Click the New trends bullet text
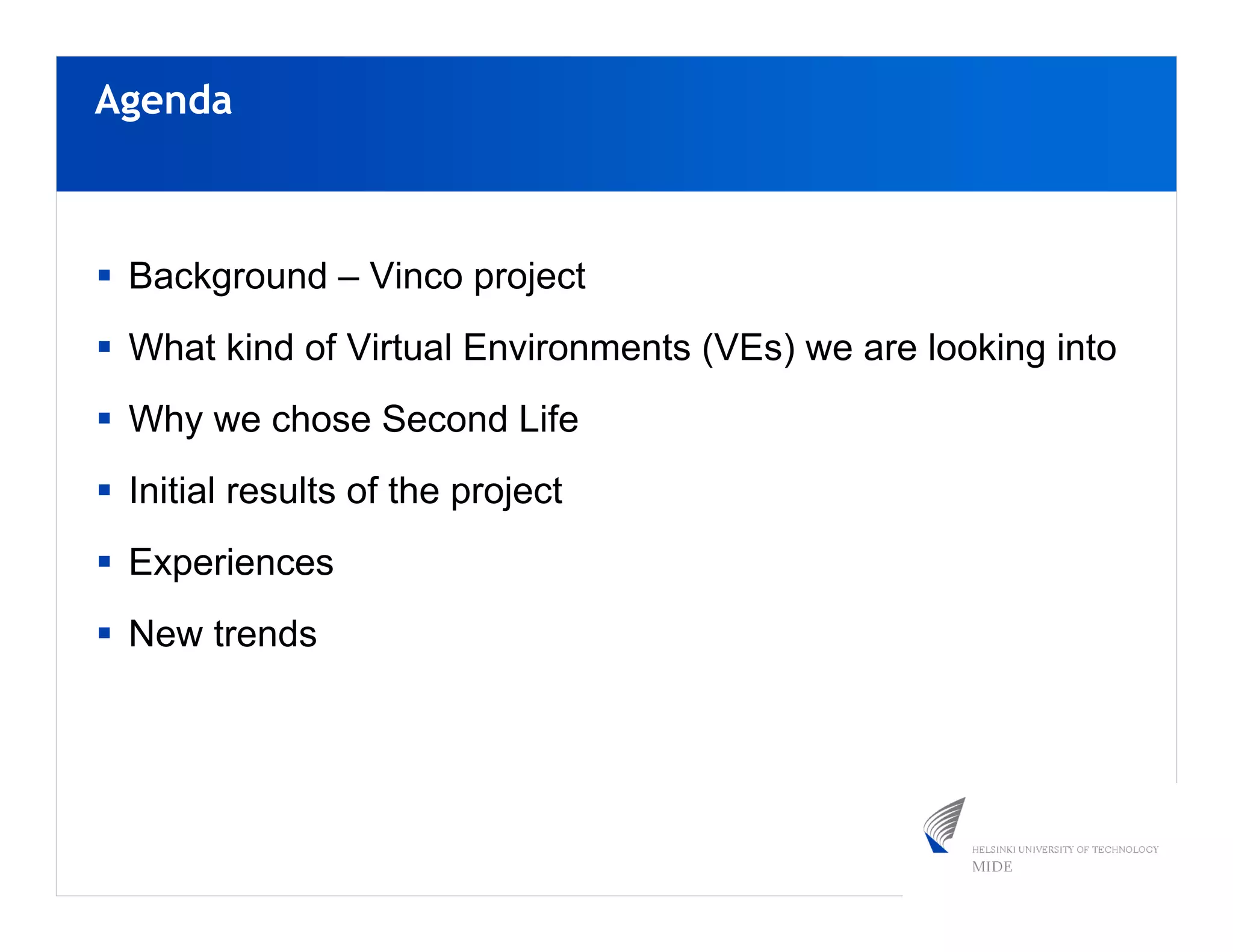The image size is (1233, 952). pos(223,634)
